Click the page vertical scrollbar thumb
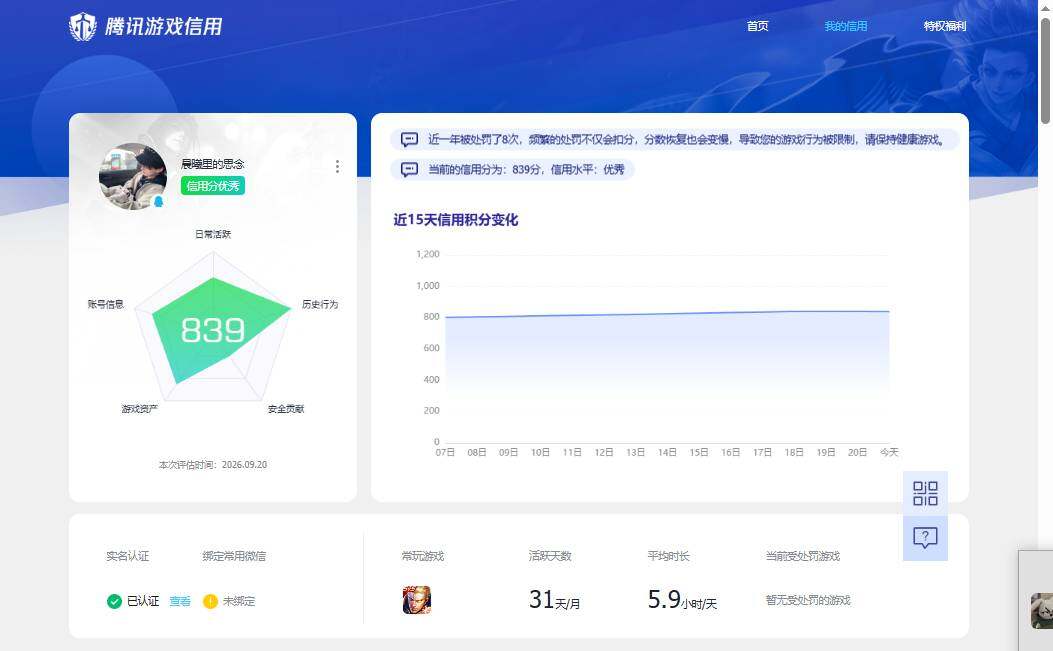Screen dimensions: 1053x651 (1046, 71)
